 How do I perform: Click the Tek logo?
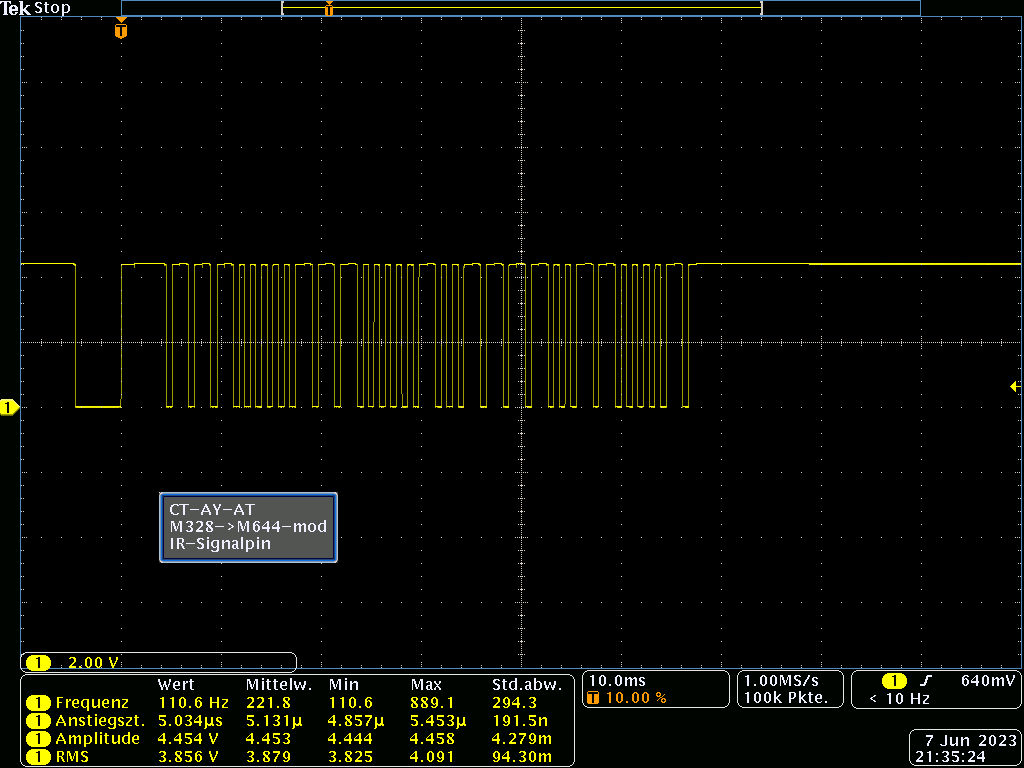(14, 9)
